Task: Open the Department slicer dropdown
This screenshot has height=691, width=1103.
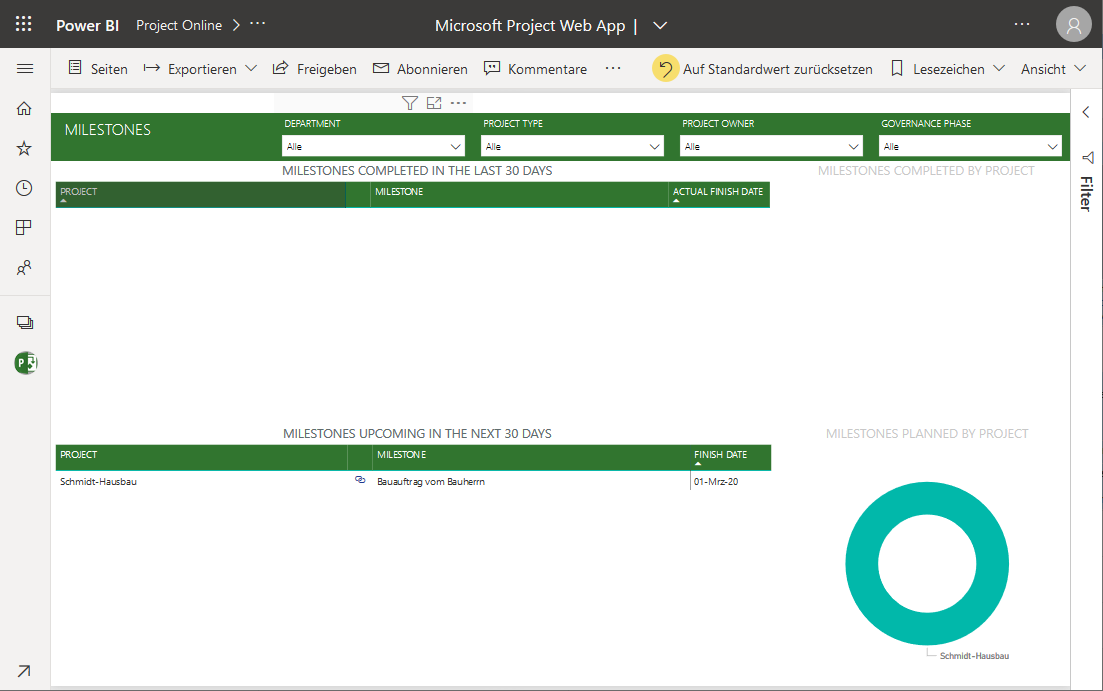Action: [373, 146]
